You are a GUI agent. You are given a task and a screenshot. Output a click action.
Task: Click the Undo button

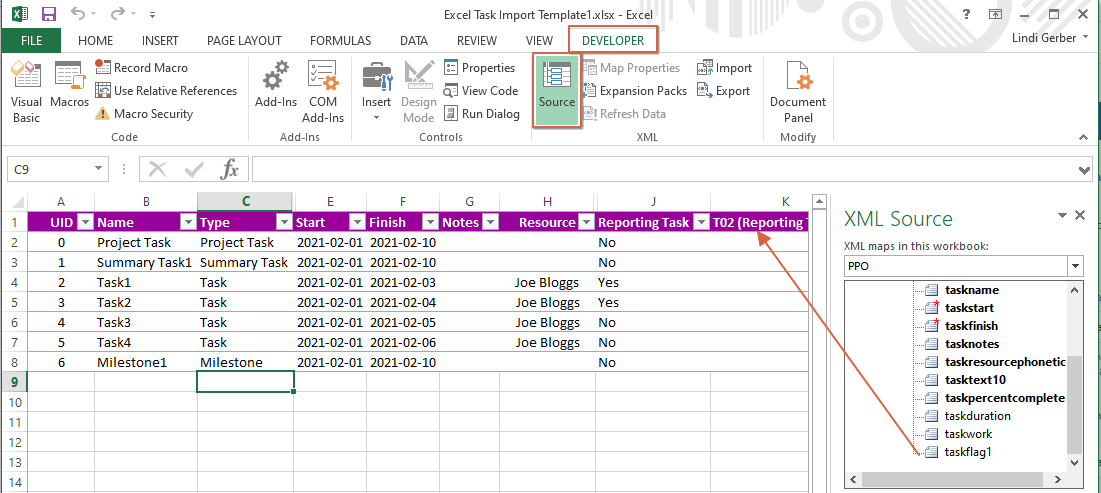pos(77,14)
